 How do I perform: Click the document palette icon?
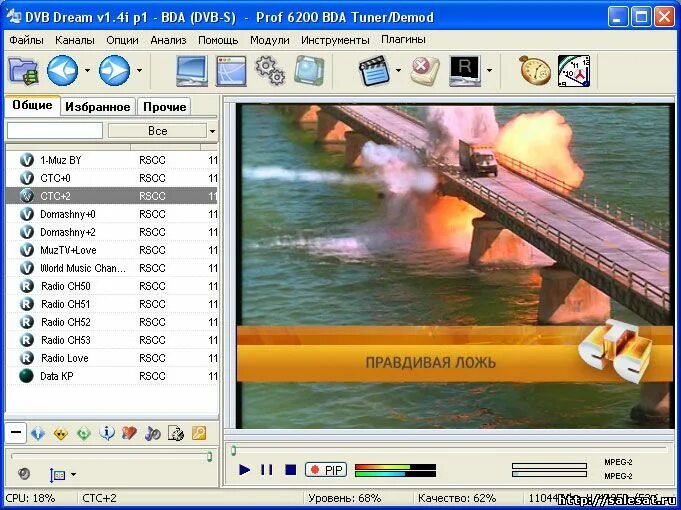pos(175,433)
